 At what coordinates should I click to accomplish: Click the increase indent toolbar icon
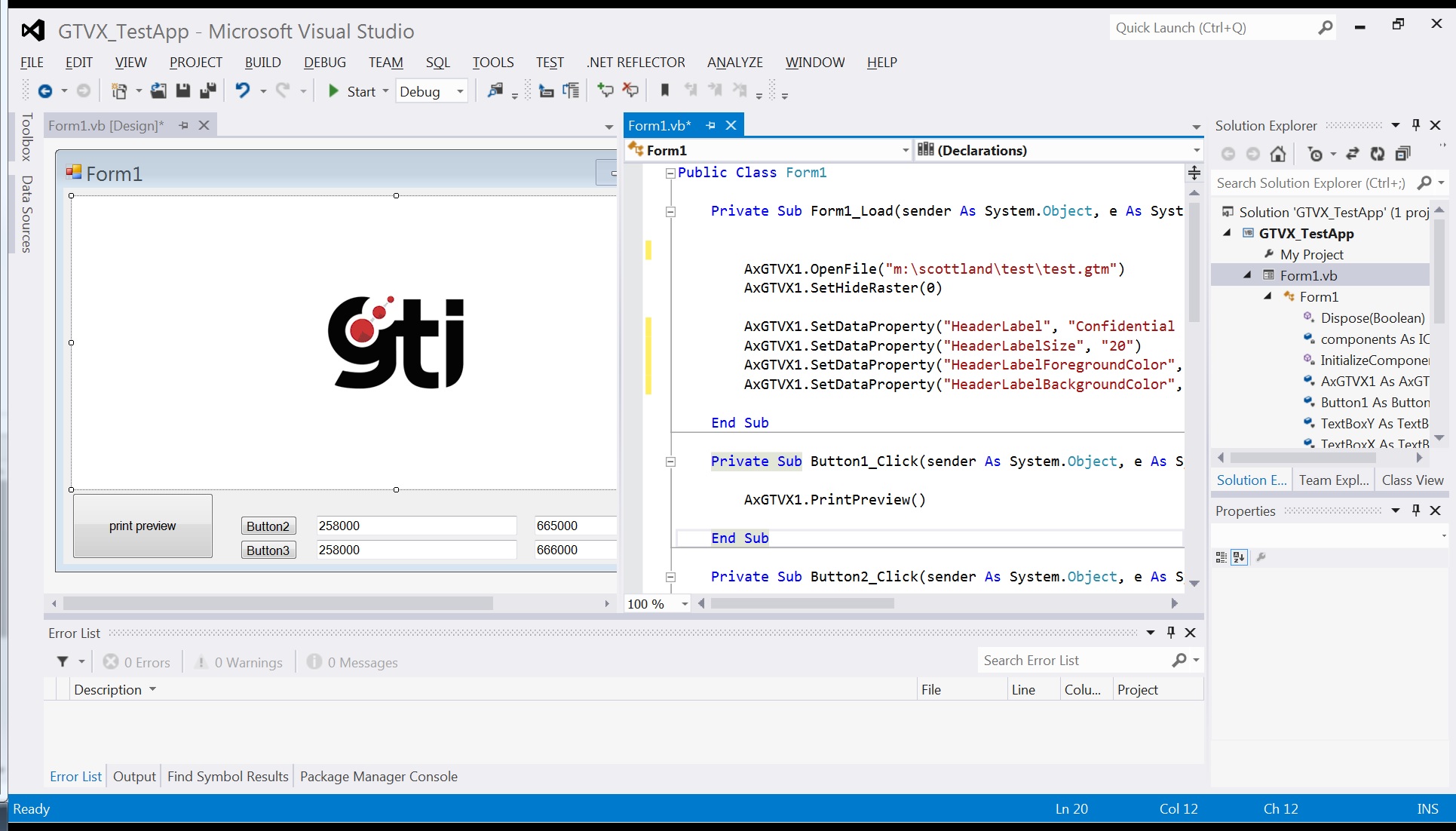(x=572, y=91)
